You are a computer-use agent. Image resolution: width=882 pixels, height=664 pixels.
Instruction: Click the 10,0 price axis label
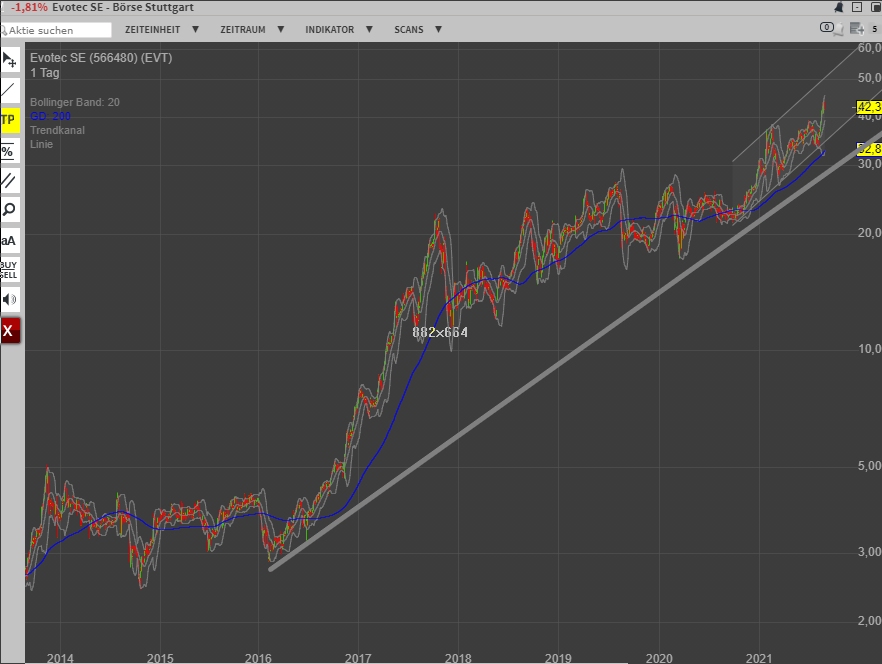870,349
